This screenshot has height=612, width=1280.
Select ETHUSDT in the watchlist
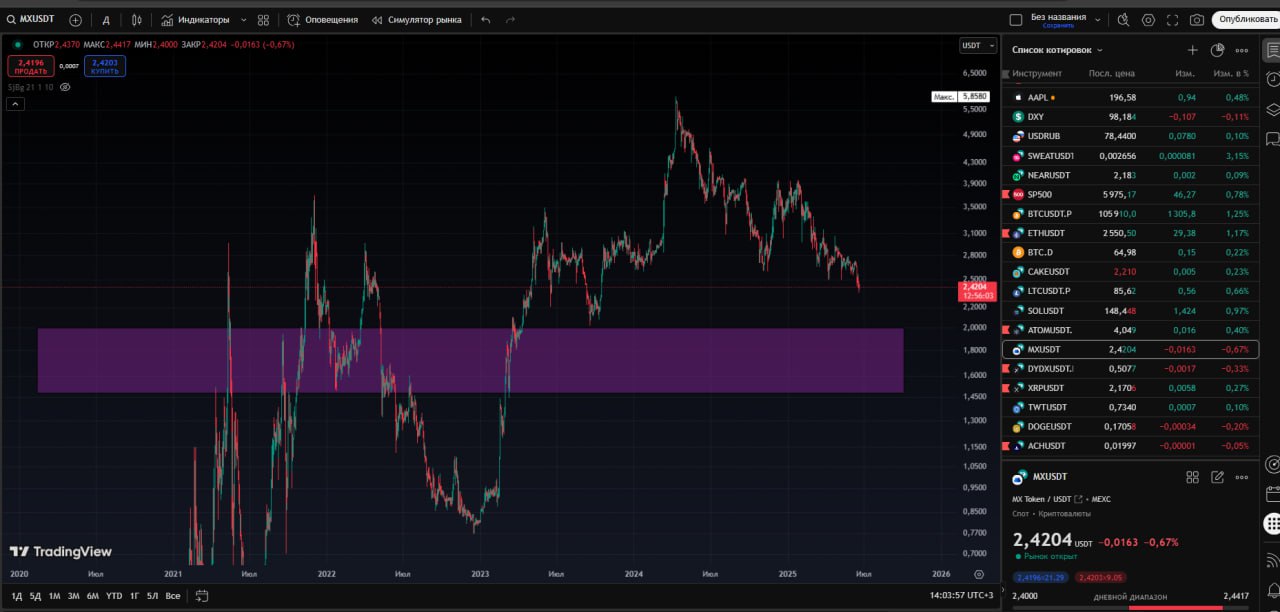click(1130, 233)
